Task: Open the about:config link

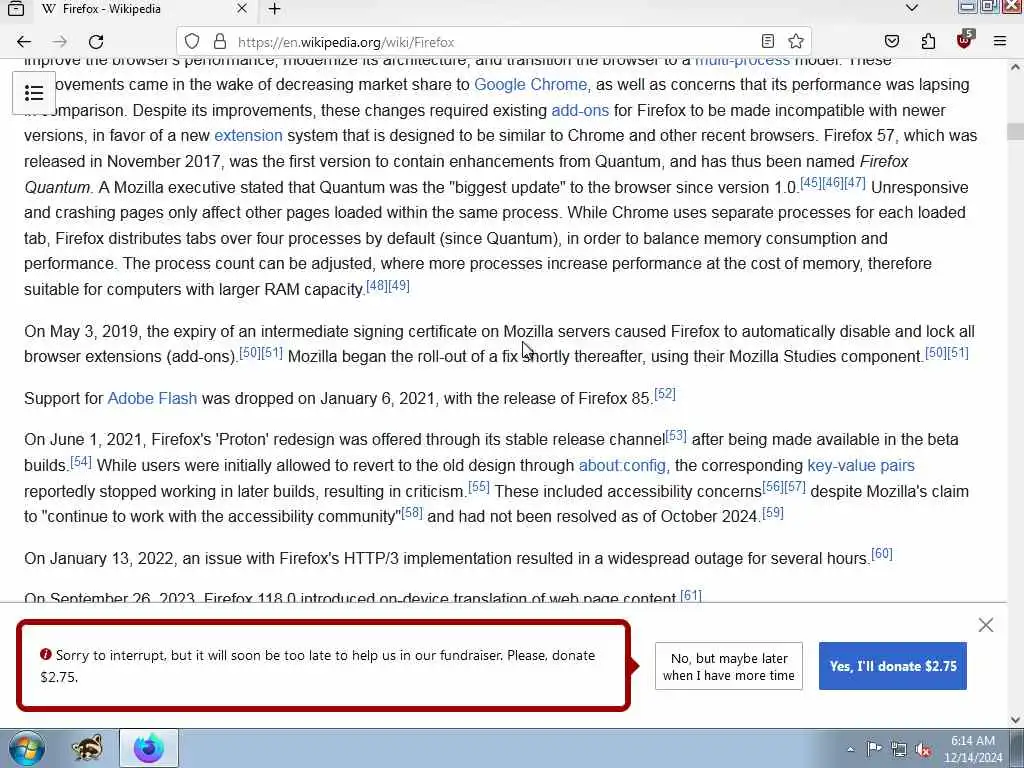Action: point(622,466)
